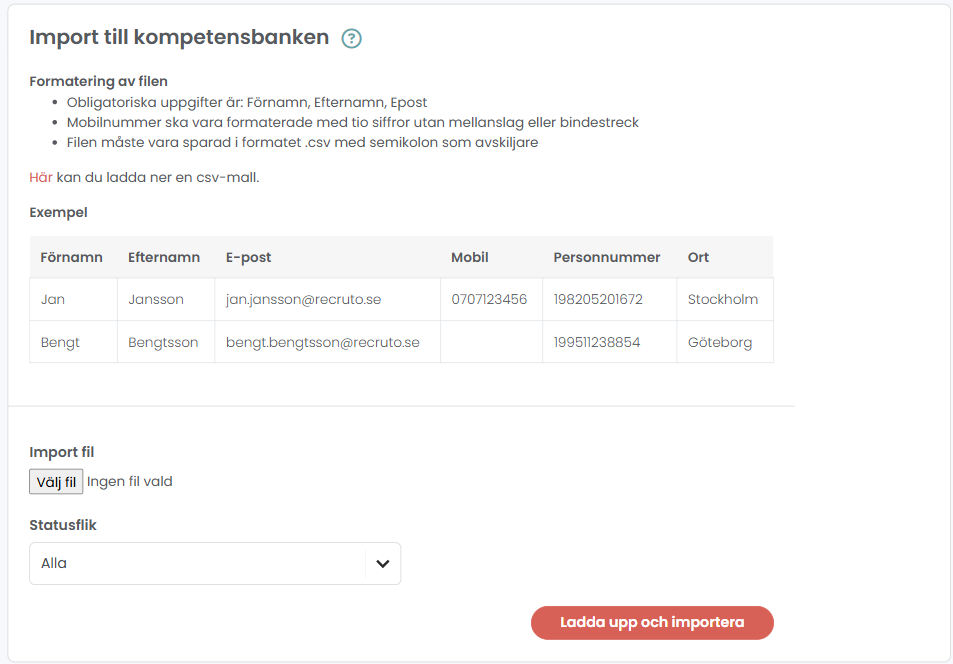953x664 pixels.
Task: Select the Förnamn column header
Action: coord(72,257)
